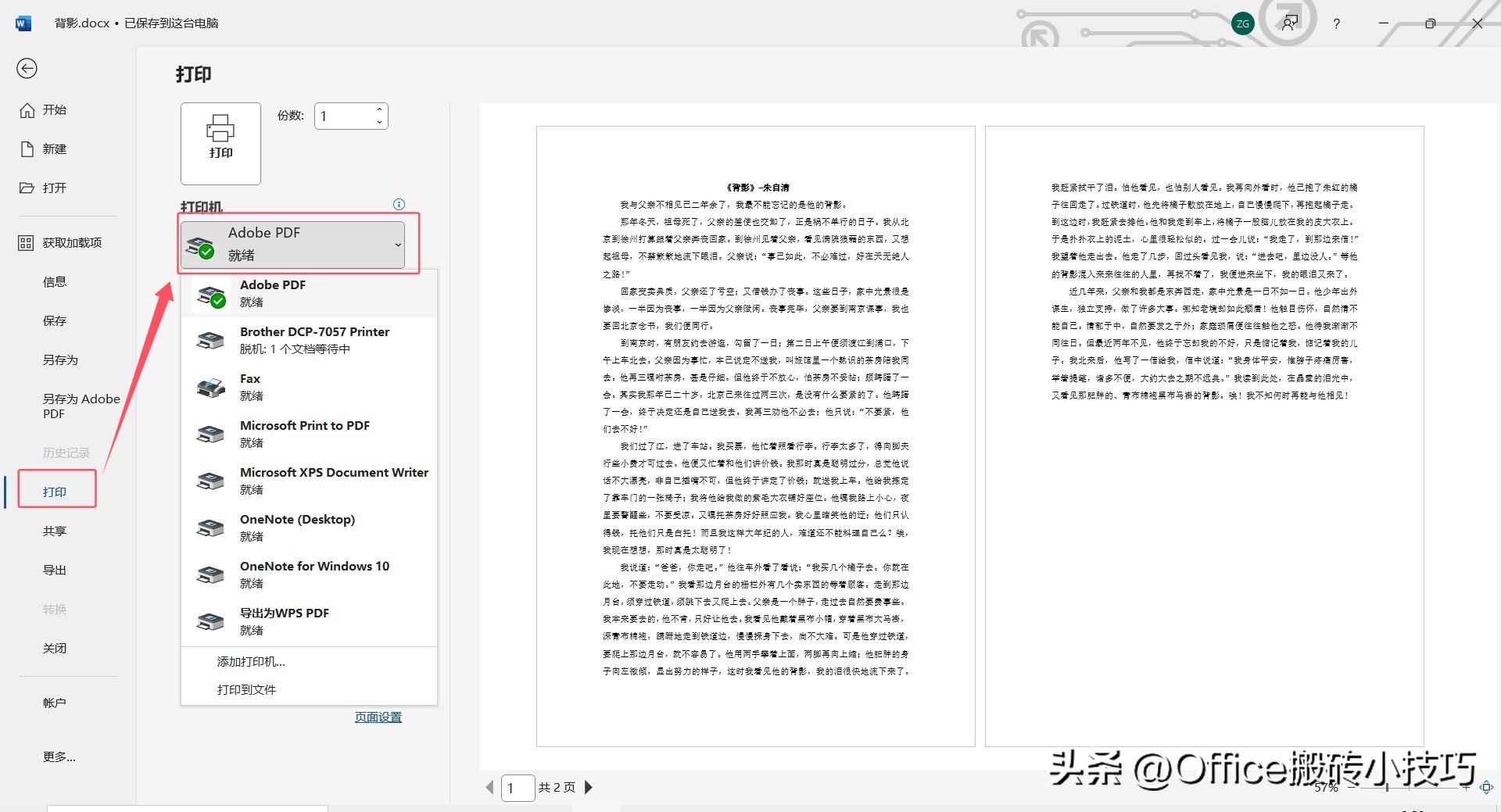Click the Adobe PDF printer icon in list
The height and width of the screenshot is (812, 1501).
pyautogui.click(x=211, y=295)
